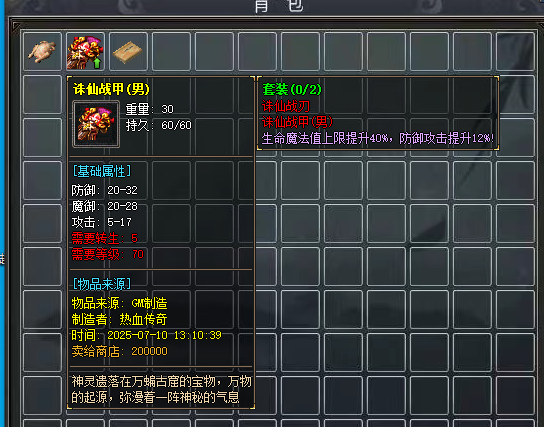Click the [基础属性] section header
Image resolution: width=544 pixels, height=427 pixels.
click(x=102, y=171)
